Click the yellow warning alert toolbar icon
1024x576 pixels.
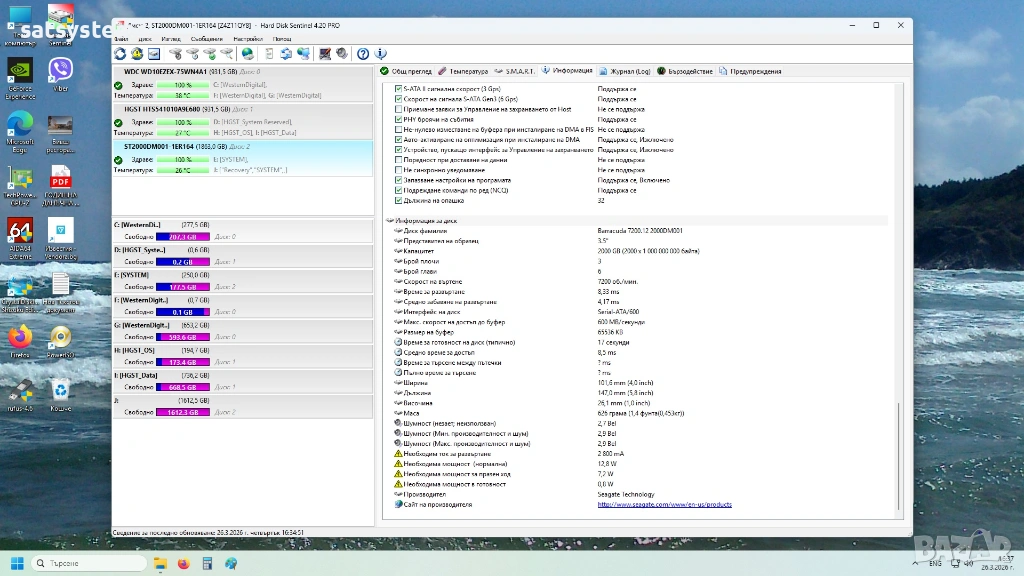tap(137, 54)
